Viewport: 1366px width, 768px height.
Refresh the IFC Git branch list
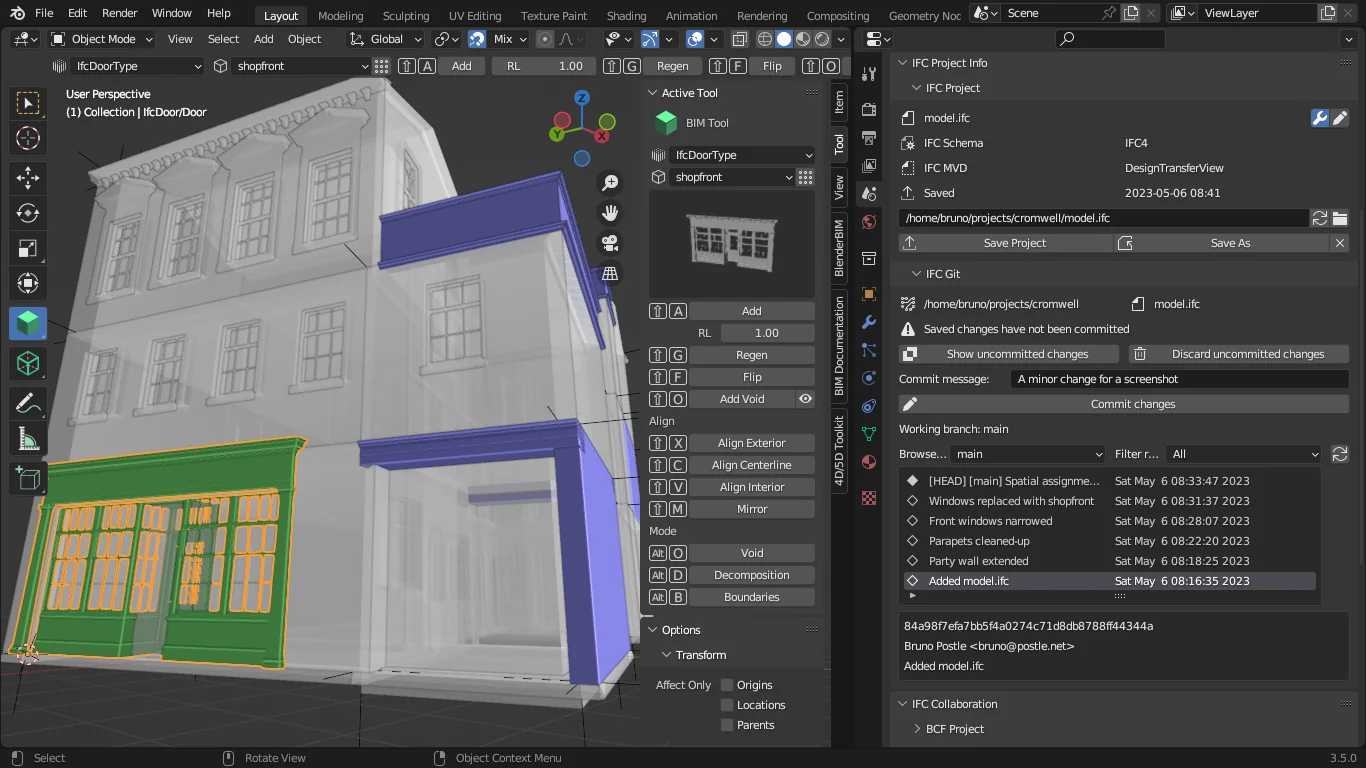coord(1340,454)
